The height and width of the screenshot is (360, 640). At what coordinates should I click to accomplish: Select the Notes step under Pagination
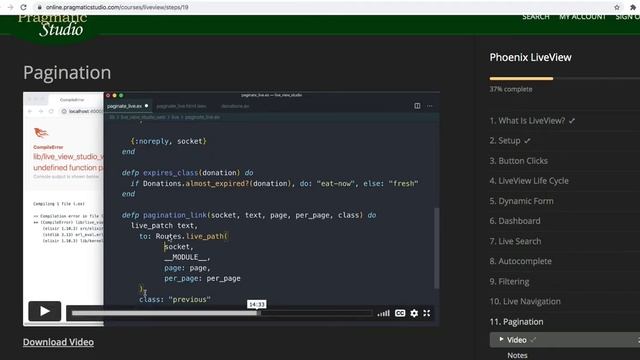(517, 356)
